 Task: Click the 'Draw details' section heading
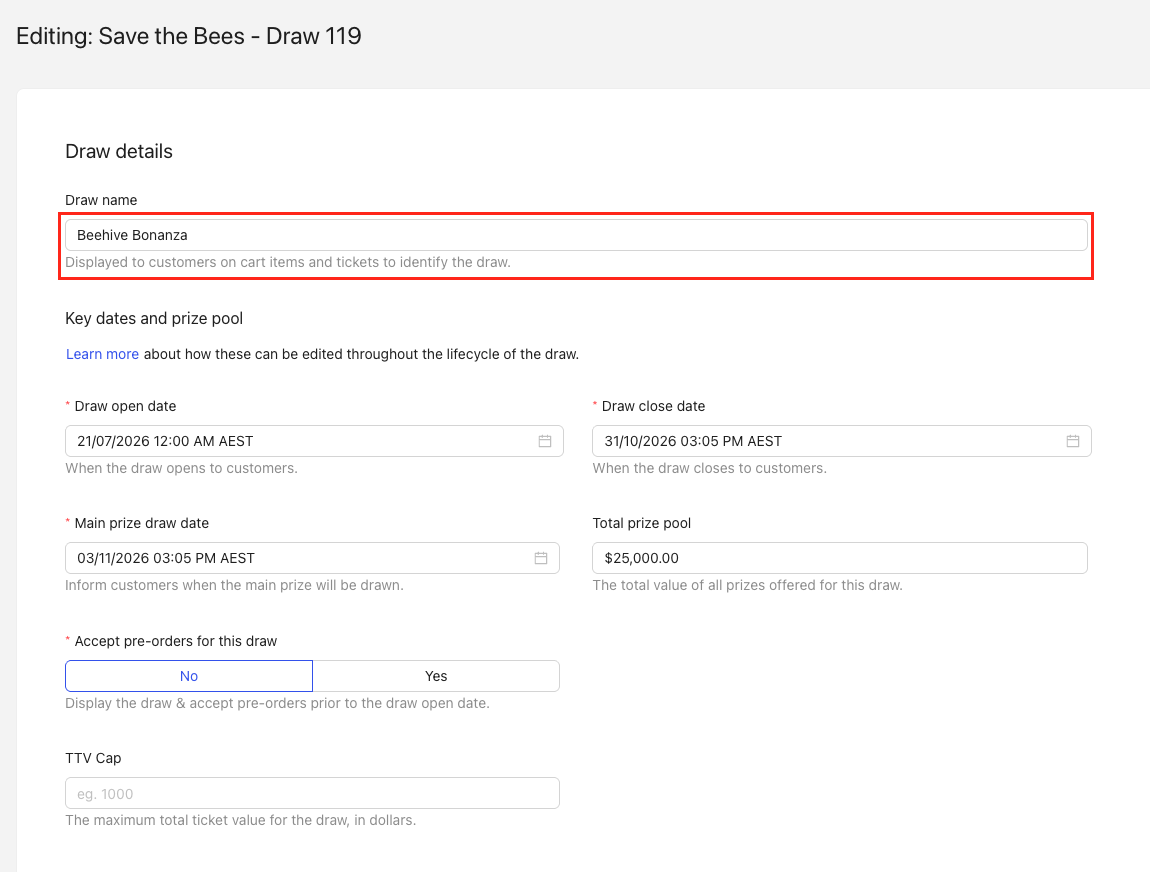[119, 151]
